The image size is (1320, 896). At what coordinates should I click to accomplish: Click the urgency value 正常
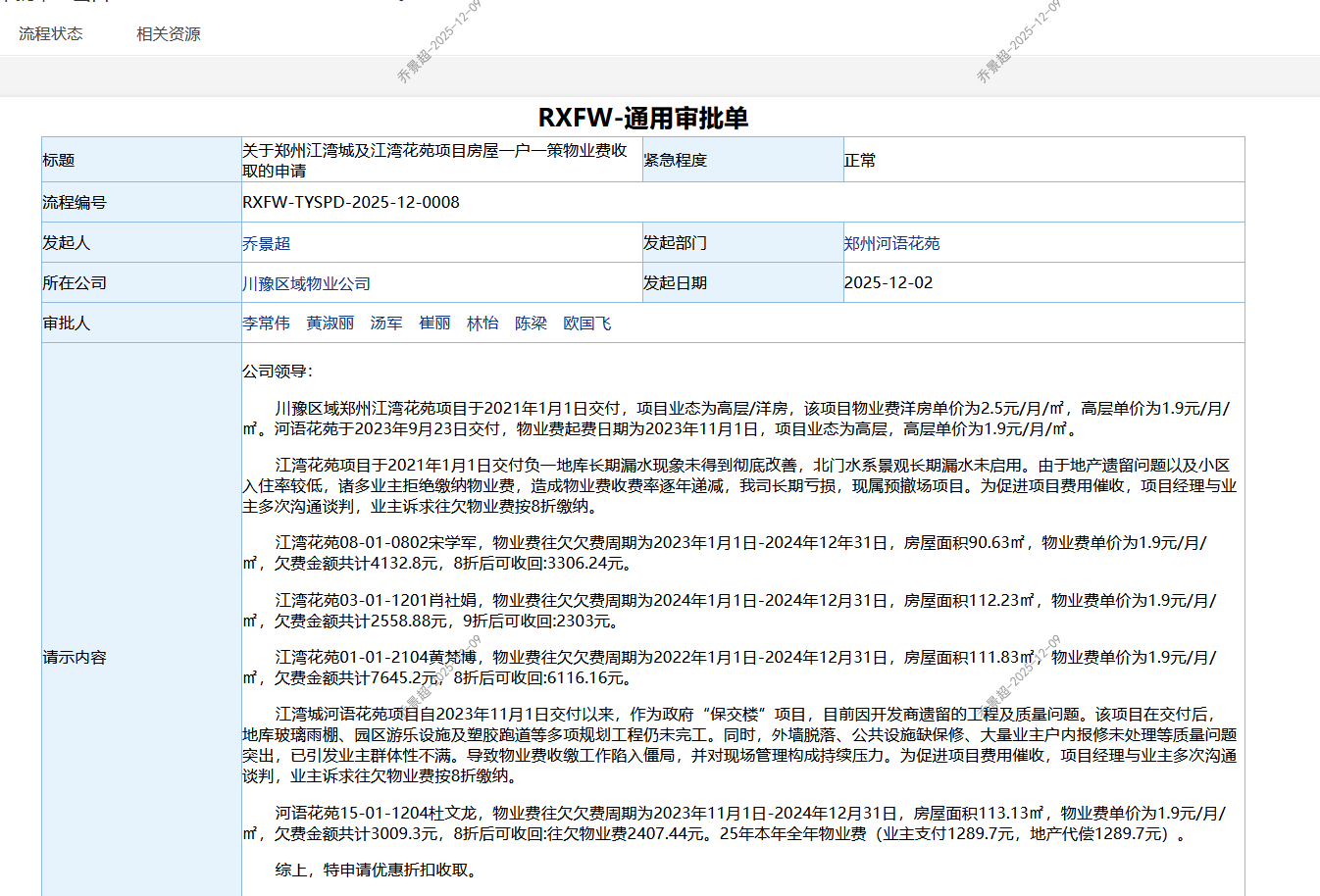(860, 160)
